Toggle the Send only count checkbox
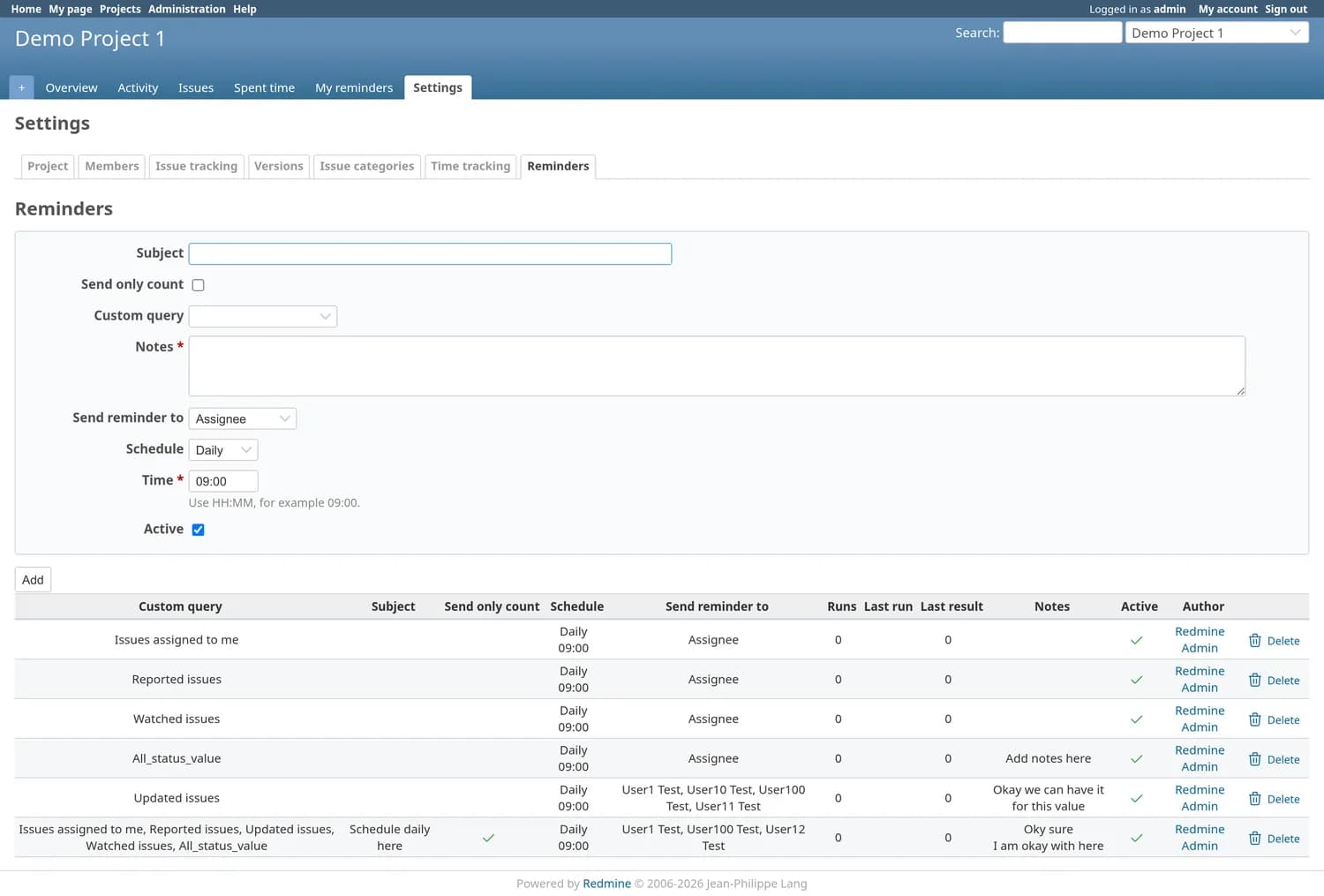The width and height of the screenshot is (1324, 896). [x=198, y=285]
